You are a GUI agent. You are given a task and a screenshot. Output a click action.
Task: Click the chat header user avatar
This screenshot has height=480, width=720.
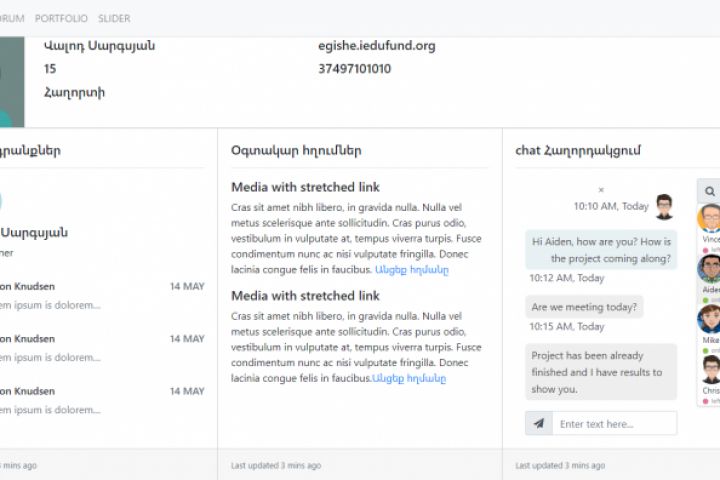tap(665, 206)
